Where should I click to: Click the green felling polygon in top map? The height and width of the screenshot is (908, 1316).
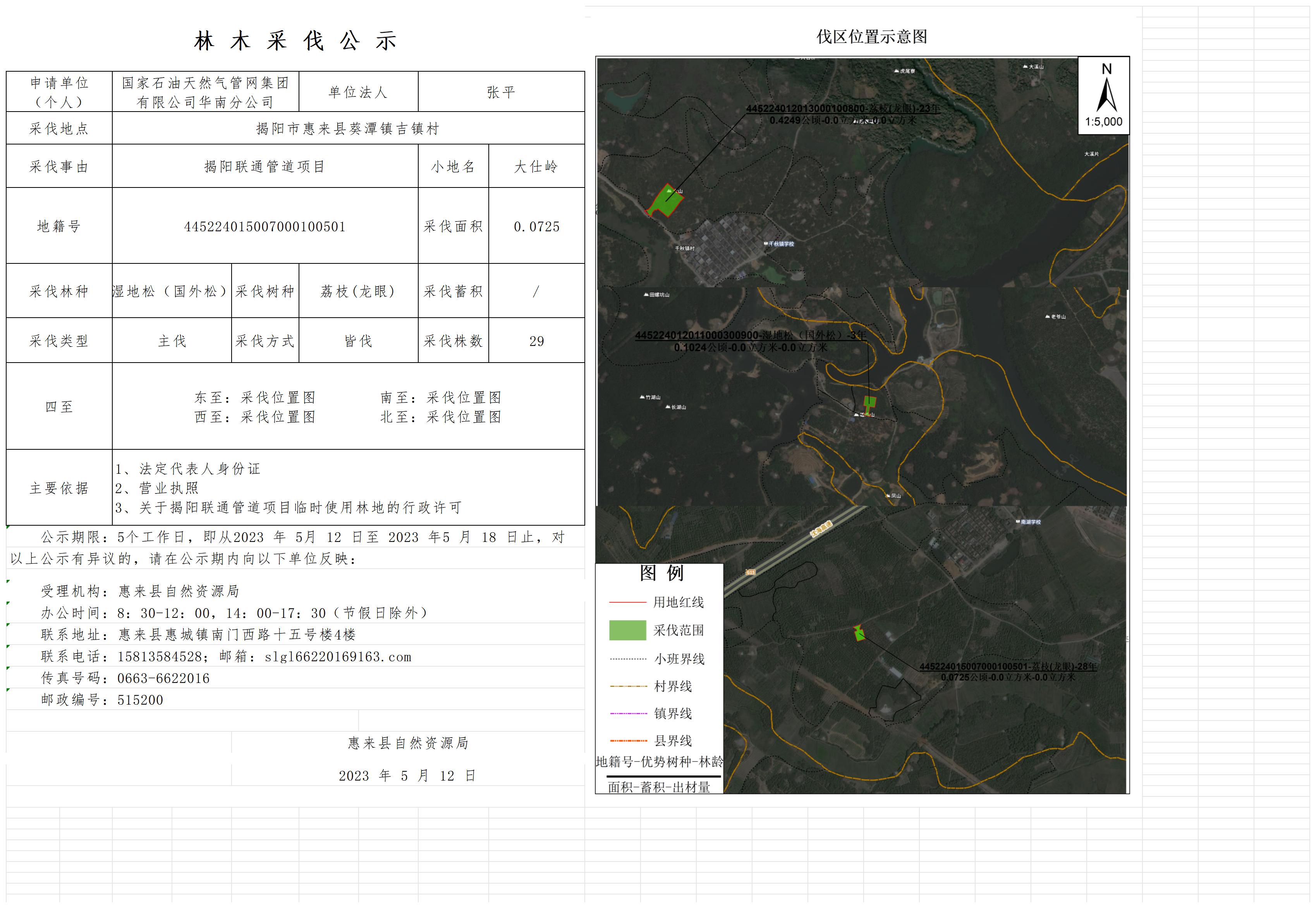[x=667, y=201]
